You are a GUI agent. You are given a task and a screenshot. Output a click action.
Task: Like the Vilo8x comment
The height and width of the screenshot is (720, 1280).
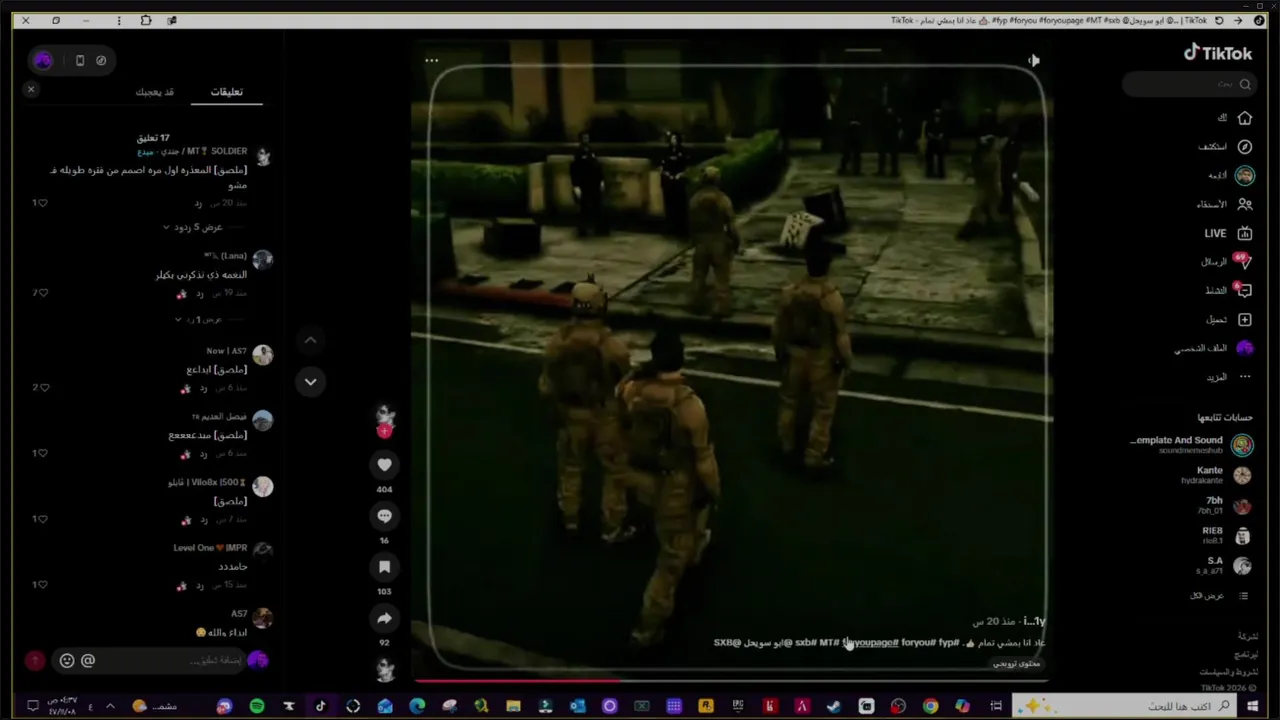point(42,519)
